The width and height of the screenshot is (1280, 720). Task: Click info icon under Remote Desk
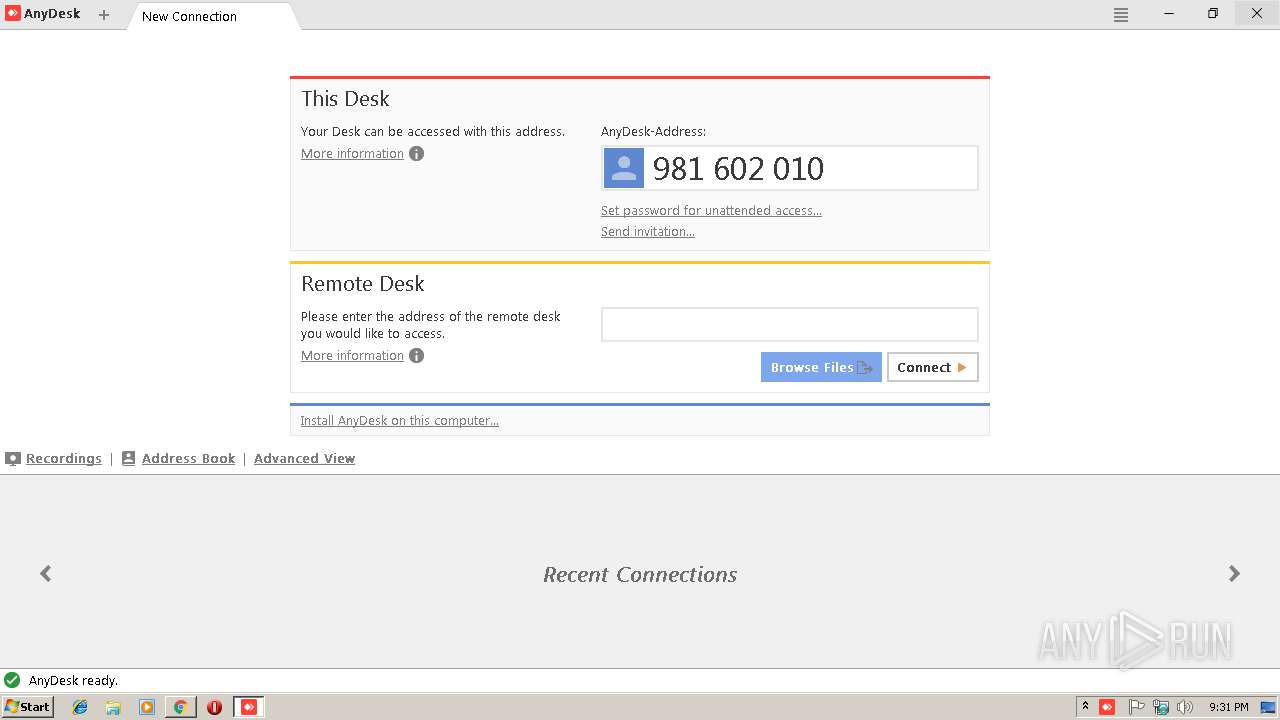click(417, 355)
